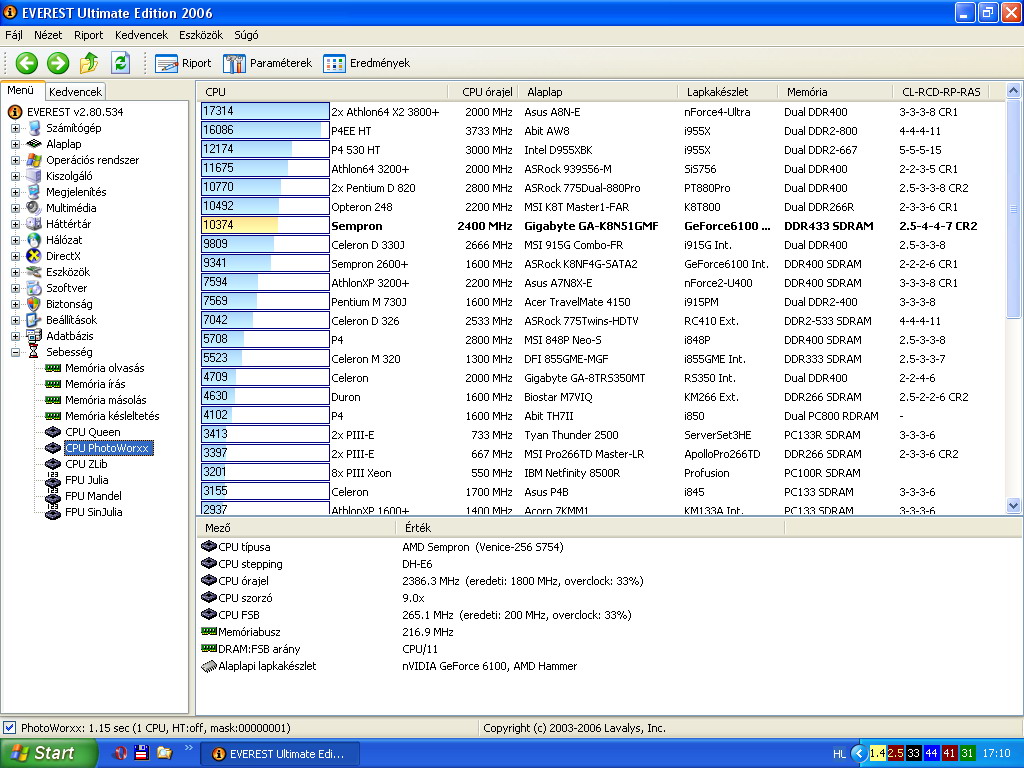Open the Paraméterek toolbar button
Image resolution: width=1024 pixels, height=768 pixels.
coord(268,63)
